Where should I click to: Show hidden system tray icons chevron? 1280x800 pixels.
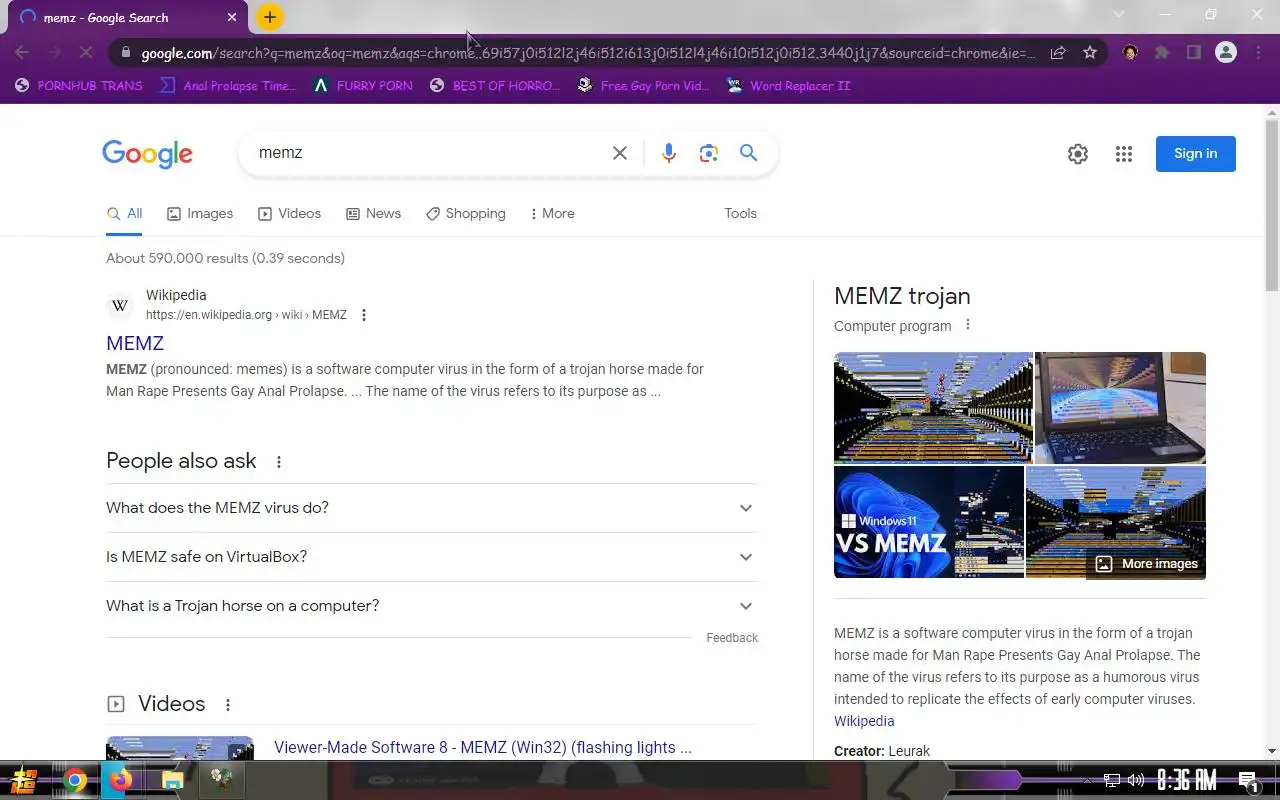[x=1087, y=780]
